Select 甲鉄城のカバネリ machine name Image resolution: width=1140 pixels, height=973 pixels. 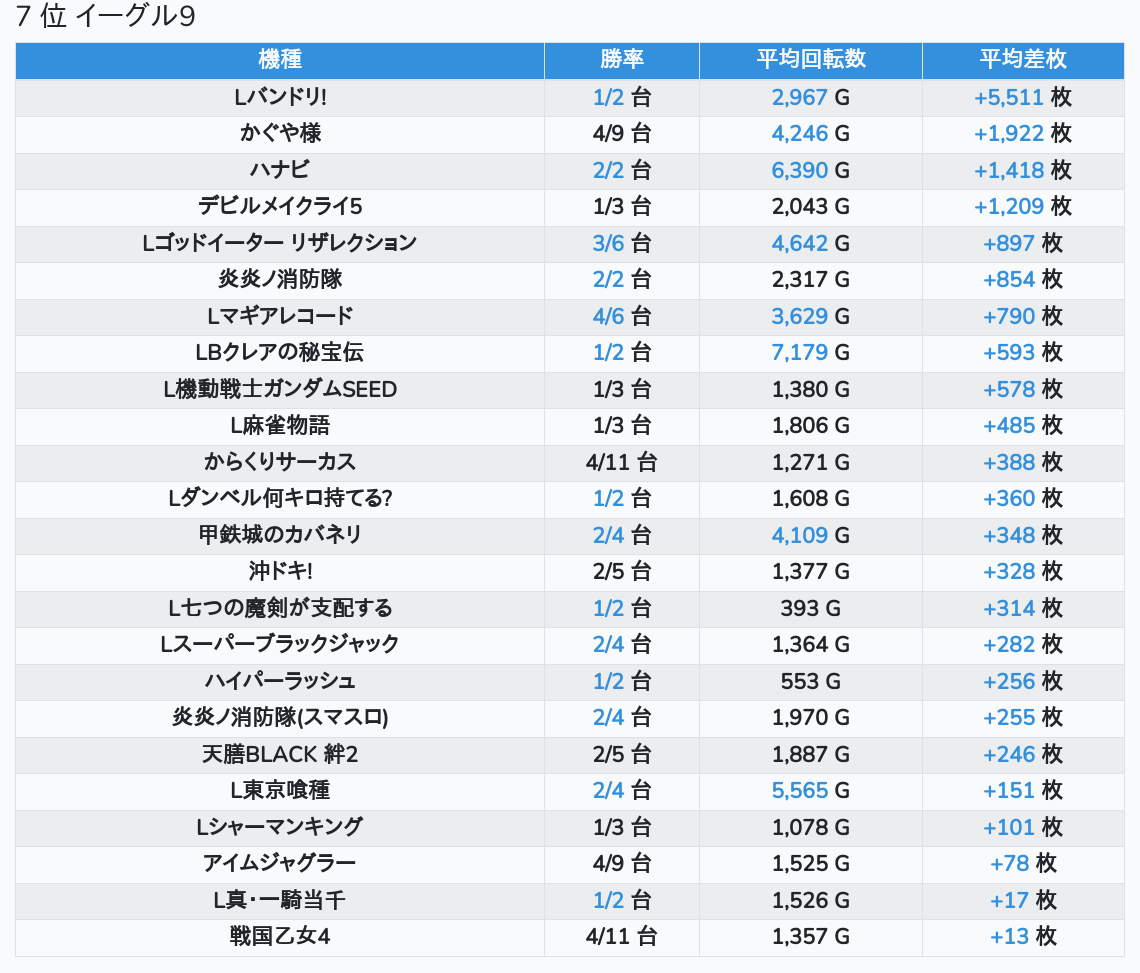click(280, 535)
